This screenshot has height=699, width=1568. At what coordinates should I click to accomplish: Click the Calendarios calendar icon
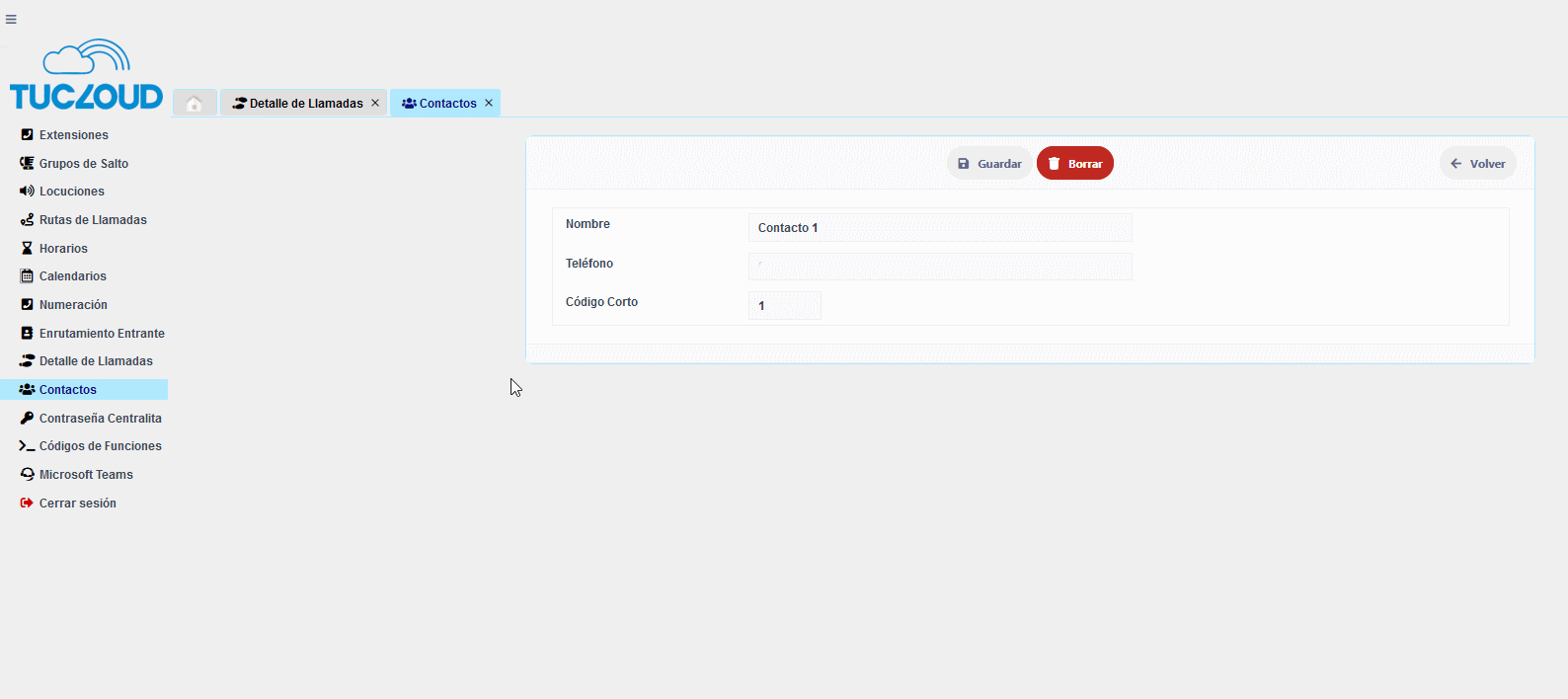point(27,276)
